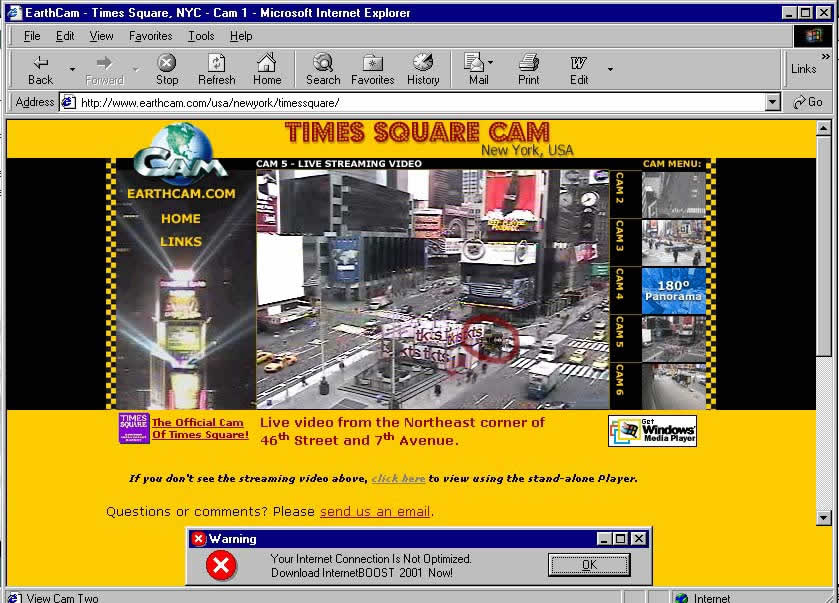Open the Edit menu in menu bar
839x603 pixels.
(x=65, y=36)
